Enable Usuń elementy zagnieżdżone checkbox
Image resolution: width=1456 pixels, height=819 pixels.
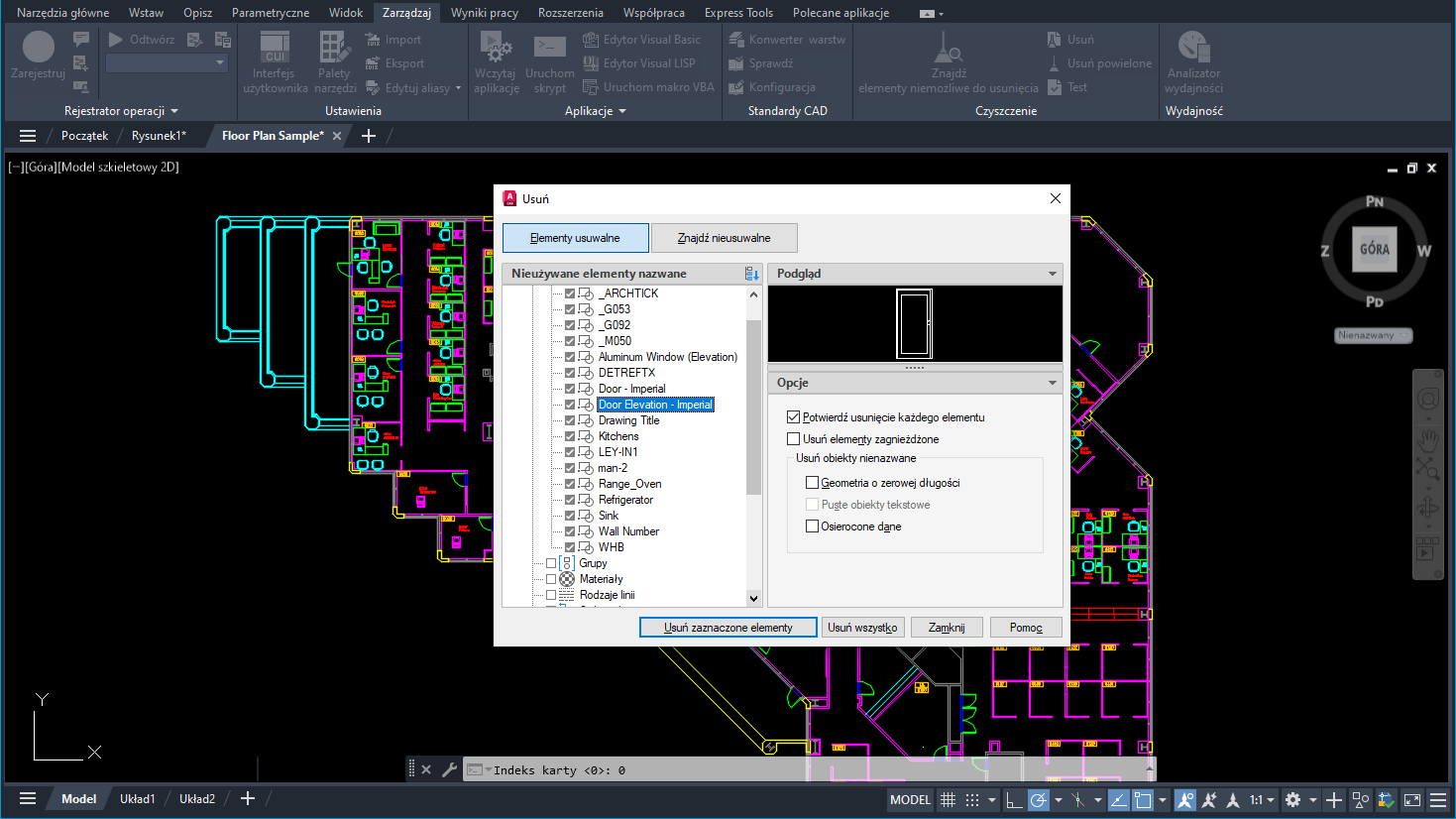[793, 439]
